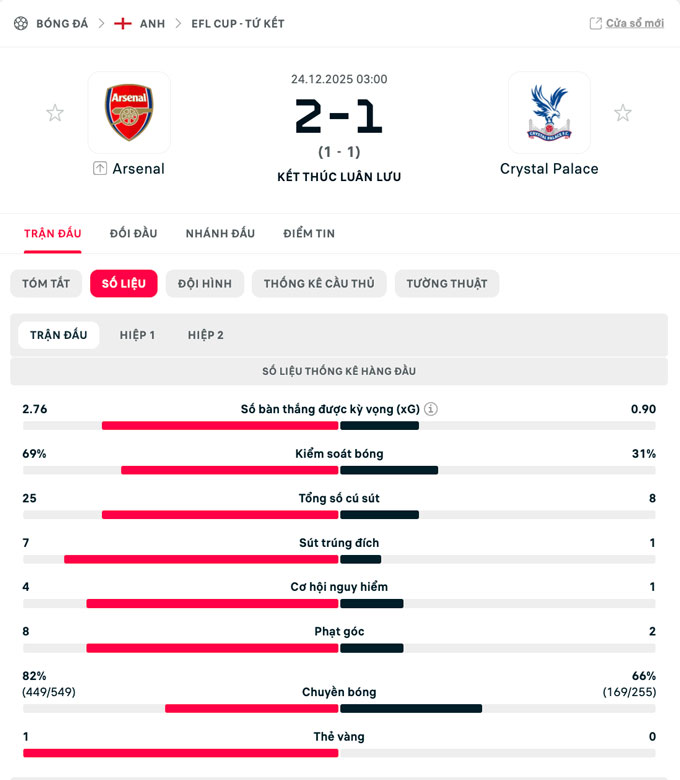Show the ĐỘI HÌNH lineups
Viewport: 680px width, 780px height.
tap(204, 284)
